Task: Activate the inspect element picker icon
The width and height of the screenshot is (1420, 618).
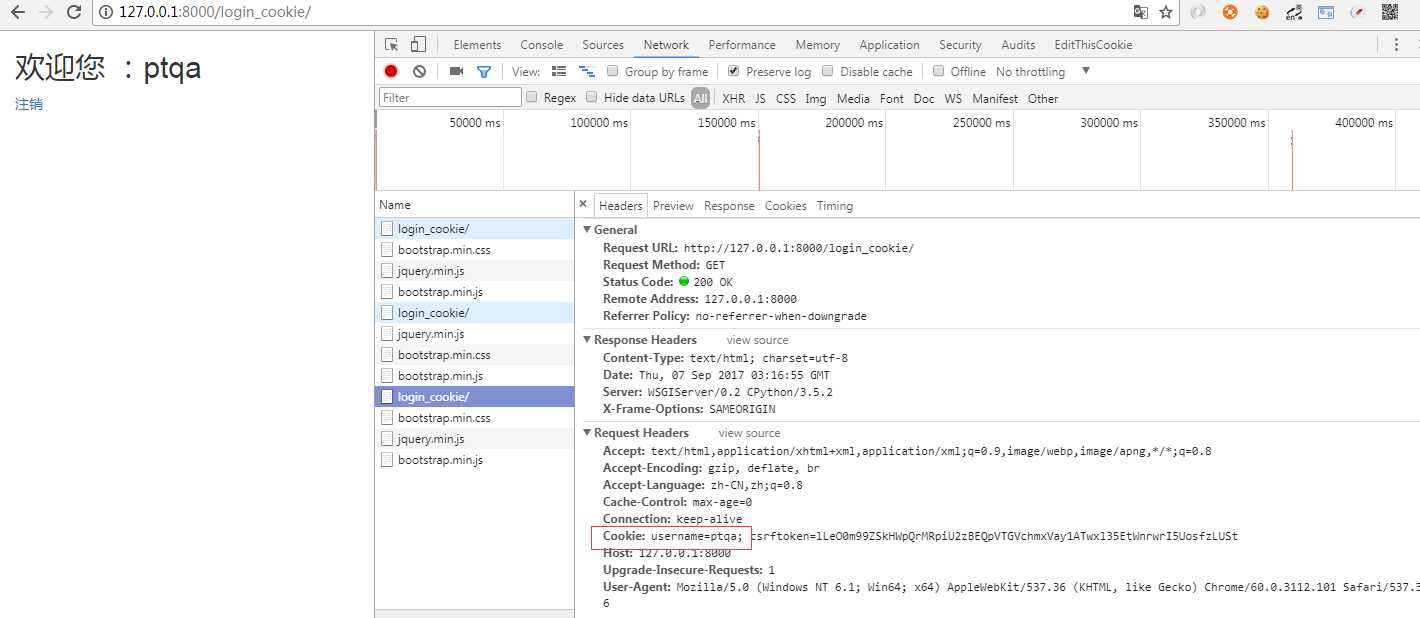Action: (x=392, y=44)
